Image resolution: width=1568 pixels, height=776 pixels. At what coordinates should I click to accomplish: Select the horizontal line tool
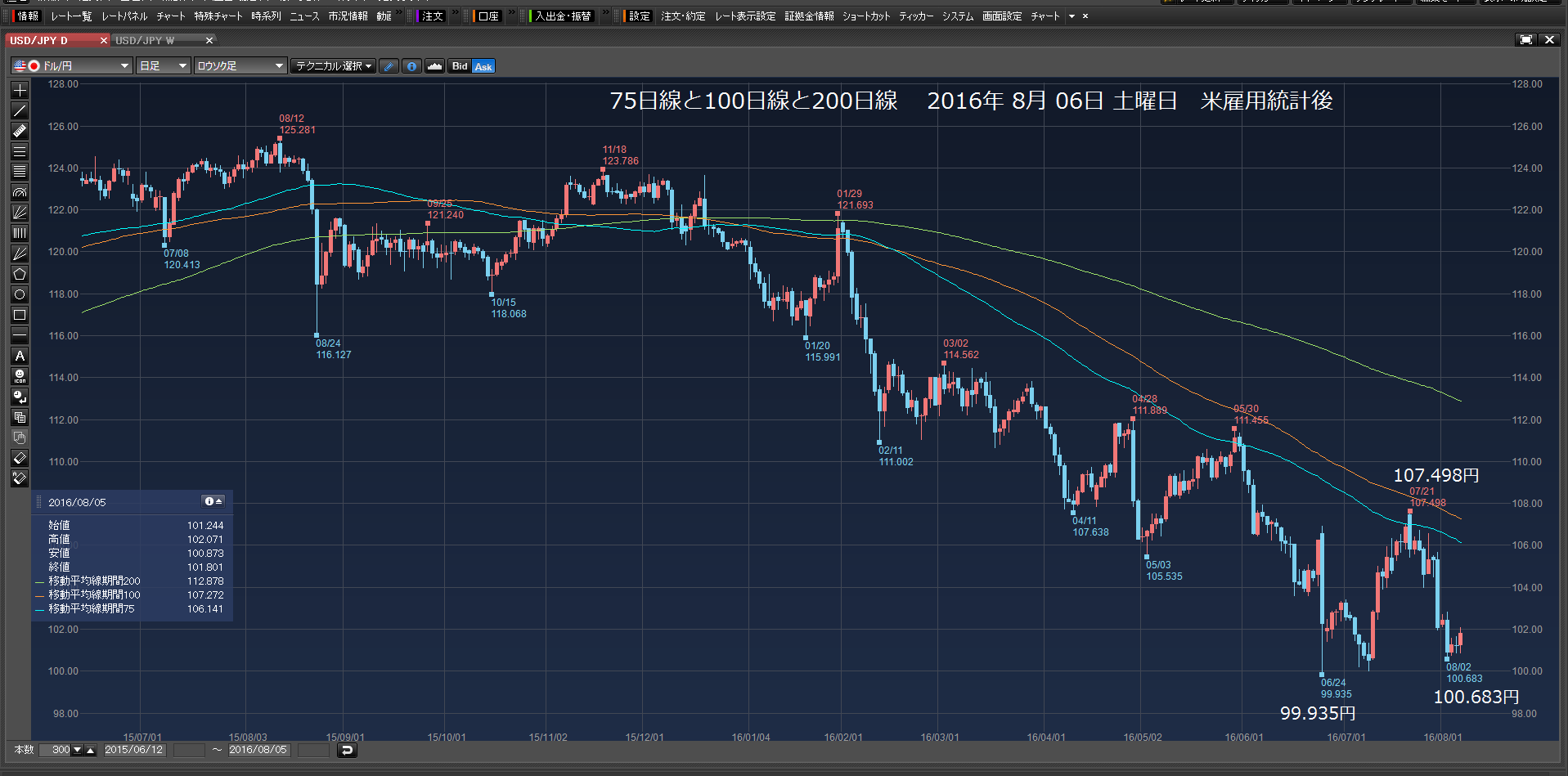pyautogui.click(x=20, y=335)
